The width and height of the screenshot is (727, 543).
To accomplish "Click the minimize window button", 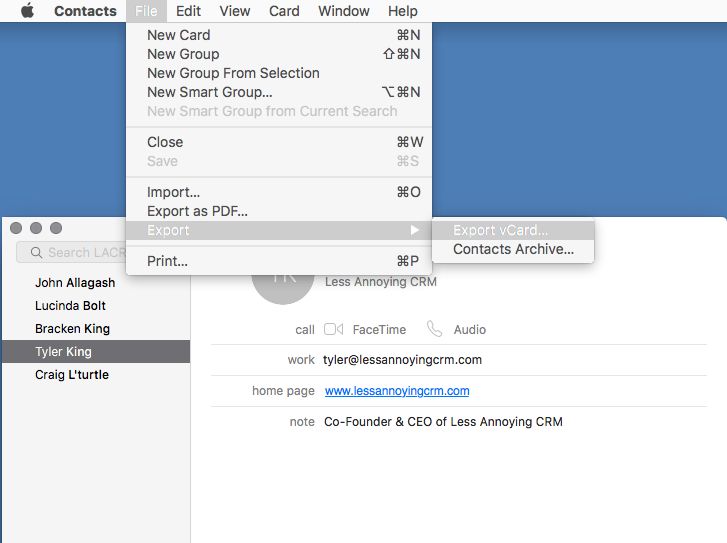I will point(36,228).
